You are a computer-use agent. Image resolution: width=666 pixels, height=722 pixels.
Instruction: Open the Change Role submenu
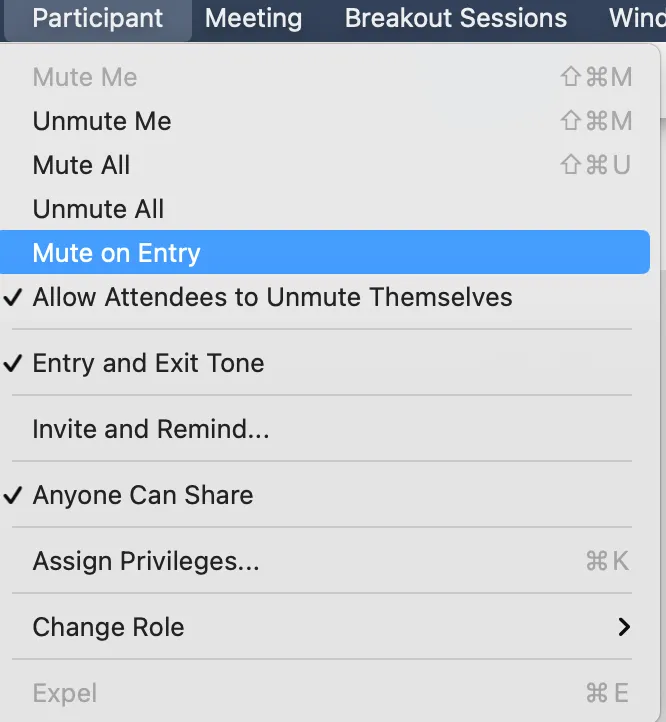[108, 627]
